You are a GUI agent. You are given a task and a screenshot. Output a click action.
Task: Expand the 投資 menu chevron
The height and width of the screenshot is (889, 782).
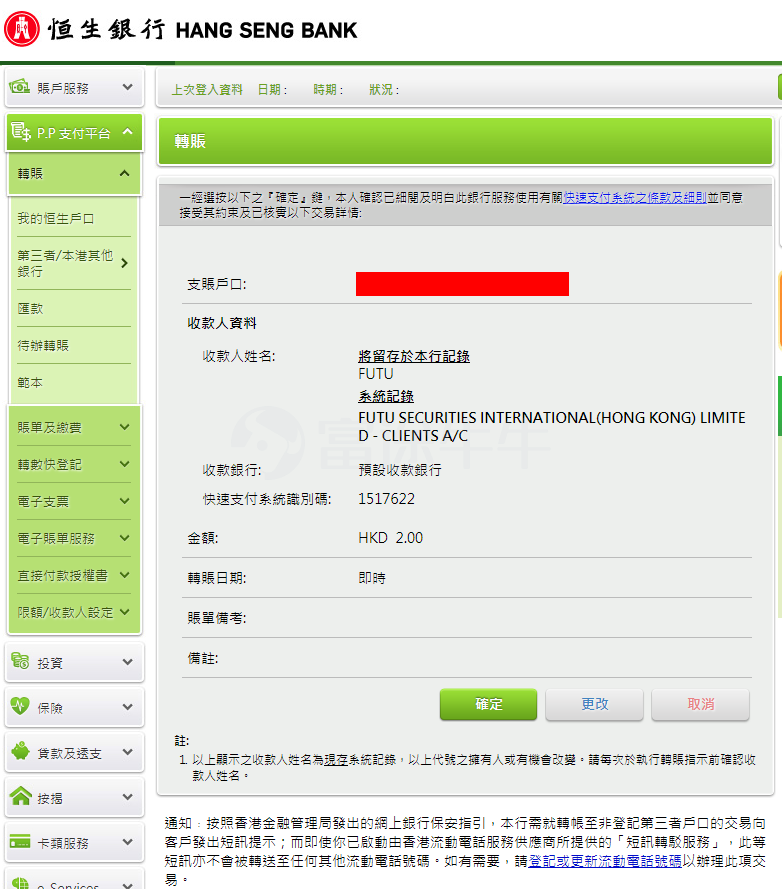[x=128, y=662]
